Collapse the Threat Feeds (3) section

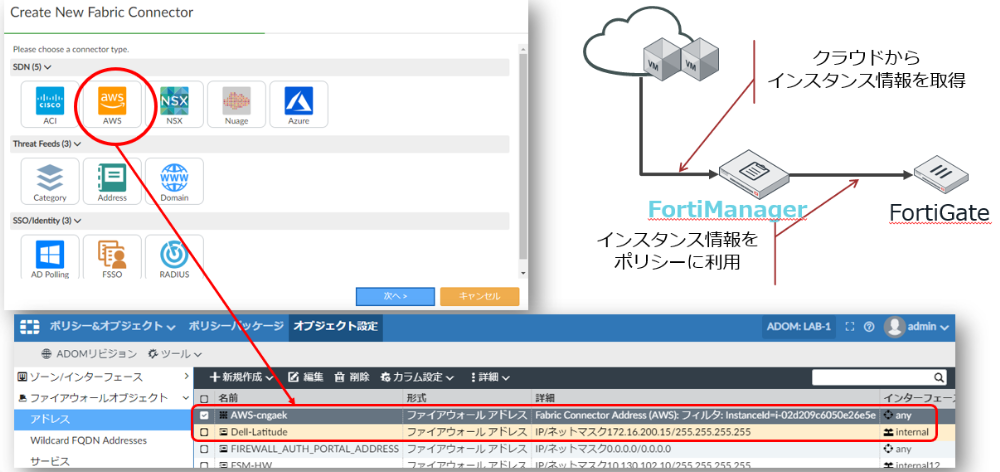47,144
